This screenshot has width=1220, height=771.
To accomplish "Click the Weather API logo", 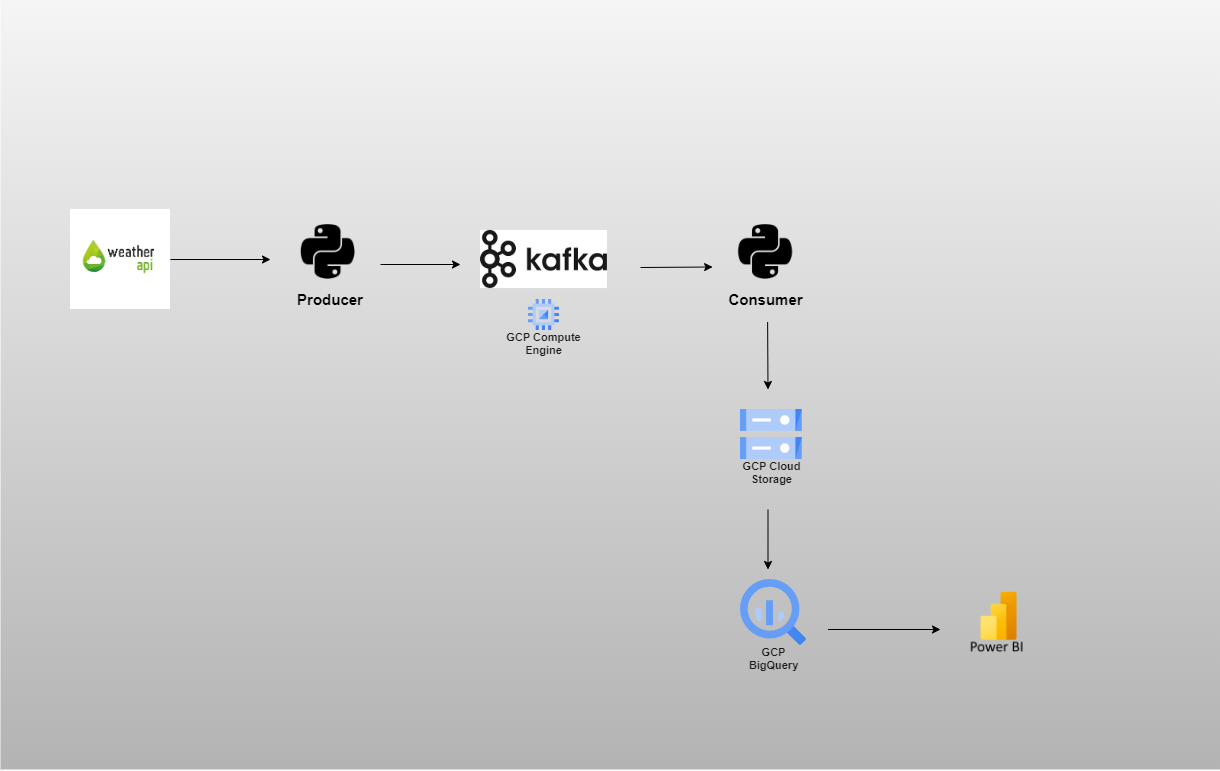I will pyautogui.click(x=120, y=259).
